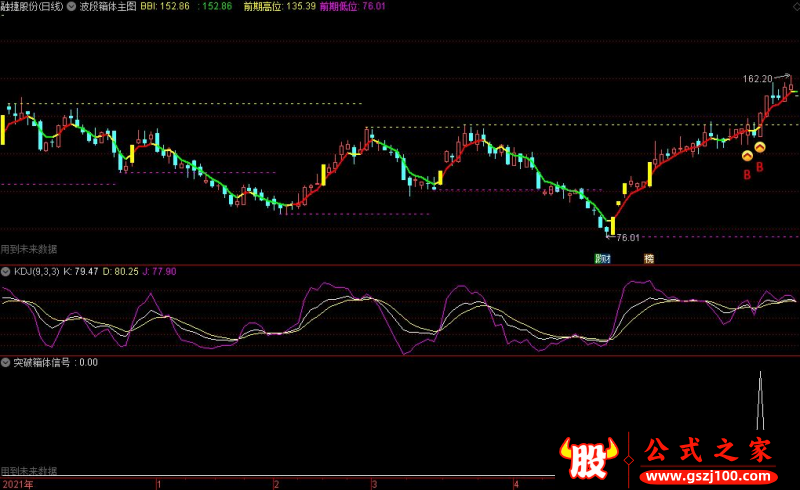Click the breakout signal spike
This screenshot has width=800, height=490.
click(x=760, y=401)
